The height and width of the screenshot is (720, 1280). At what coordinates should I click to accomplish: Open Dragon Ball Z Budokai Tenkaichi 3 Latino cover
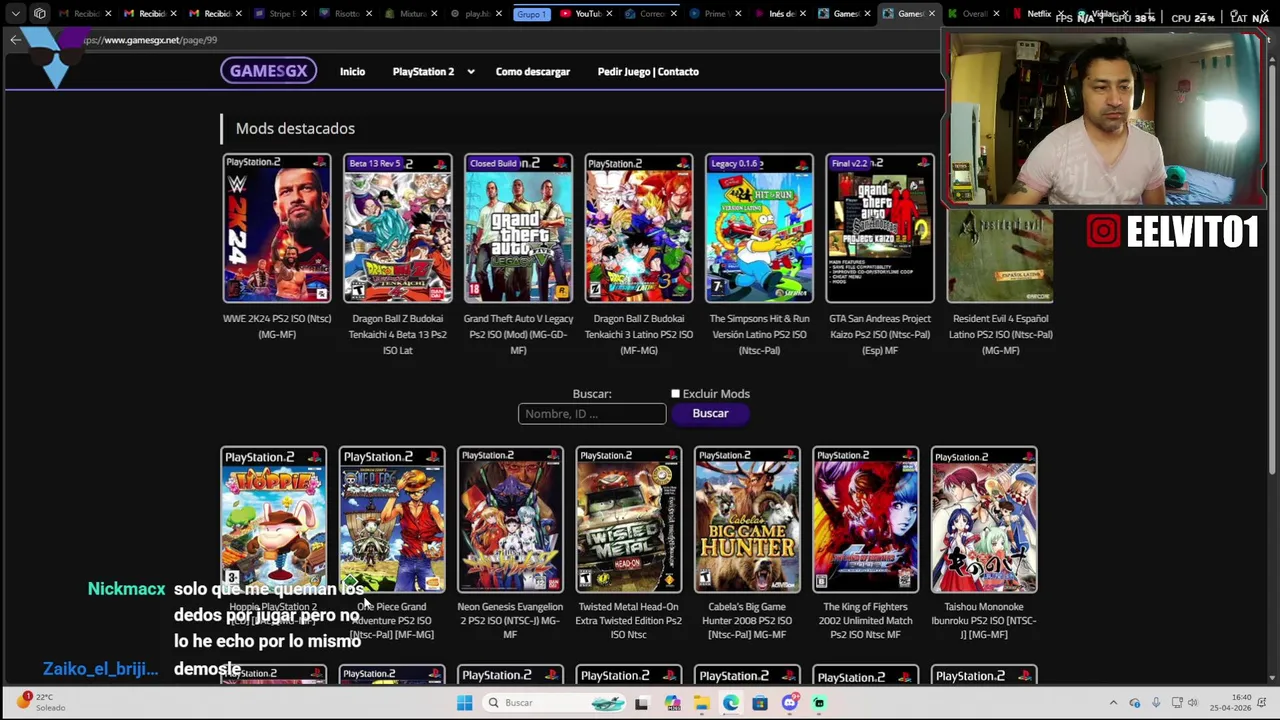639,228
